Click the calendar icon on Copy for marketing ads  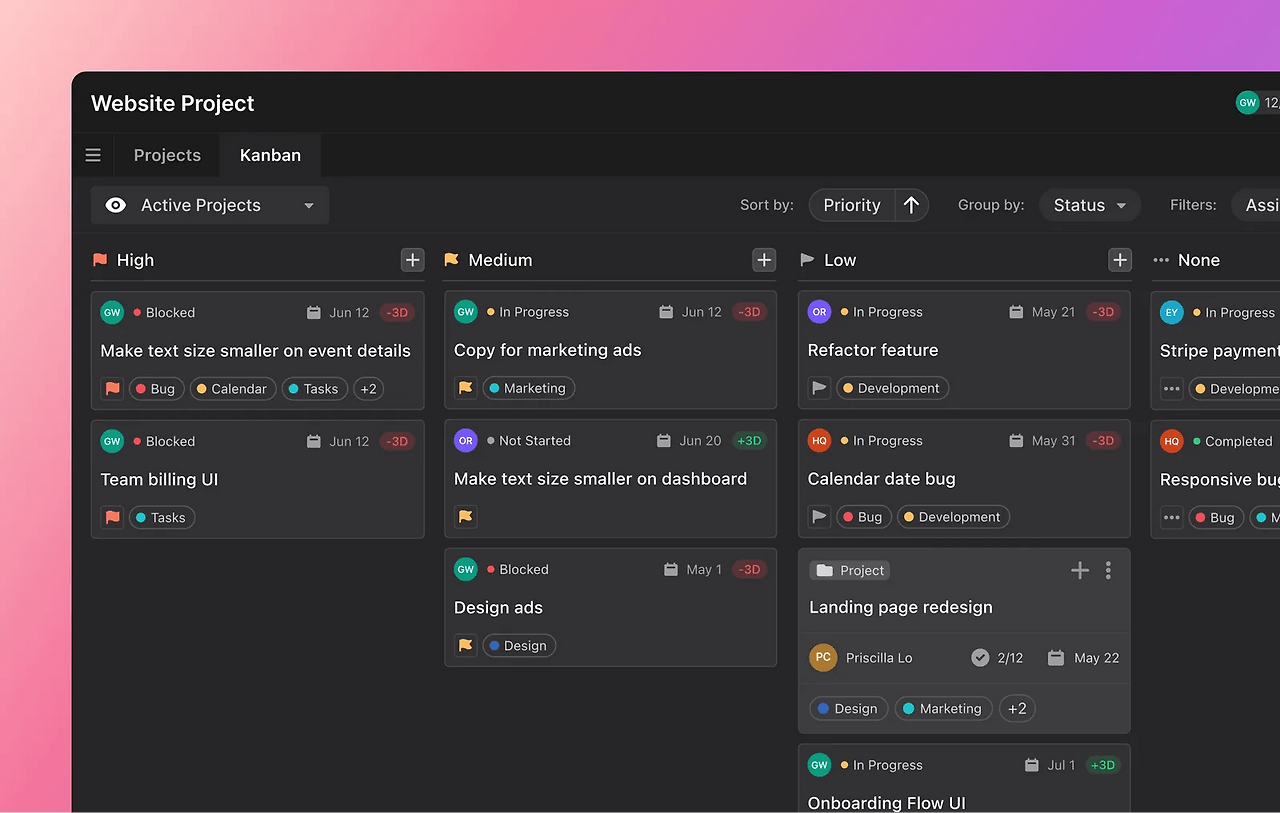tap(666, 311)
